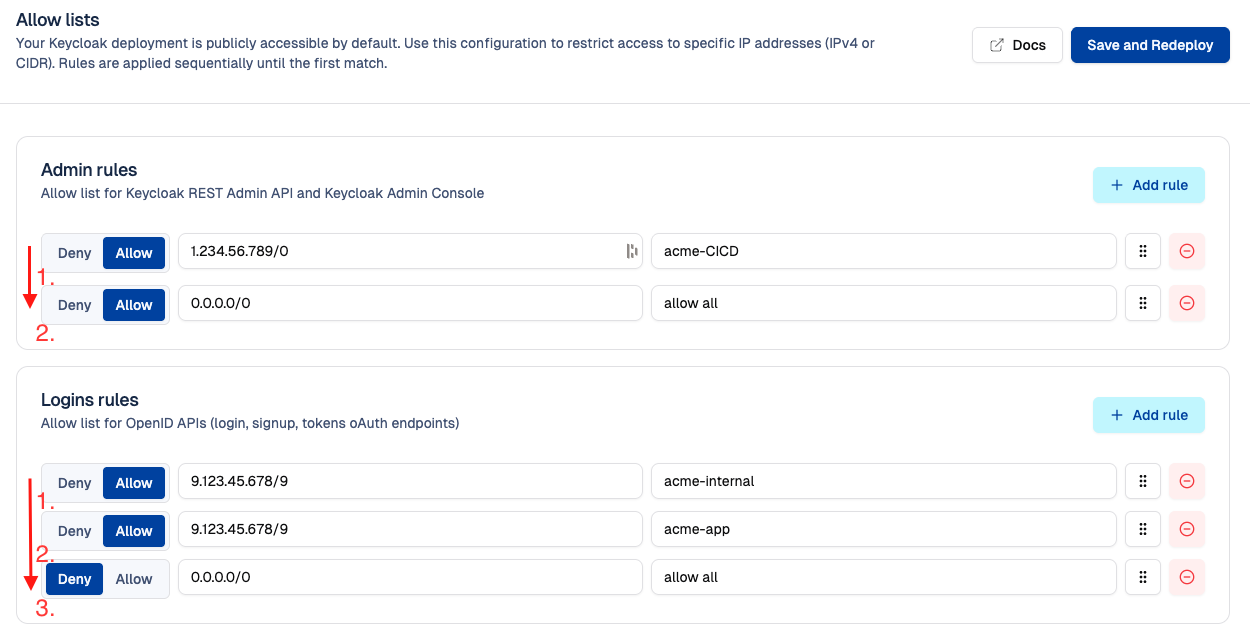The image size is (1250, 639).
Task: Delete the Admin rules 'allow all' entry
Action: pos(1187,303)
